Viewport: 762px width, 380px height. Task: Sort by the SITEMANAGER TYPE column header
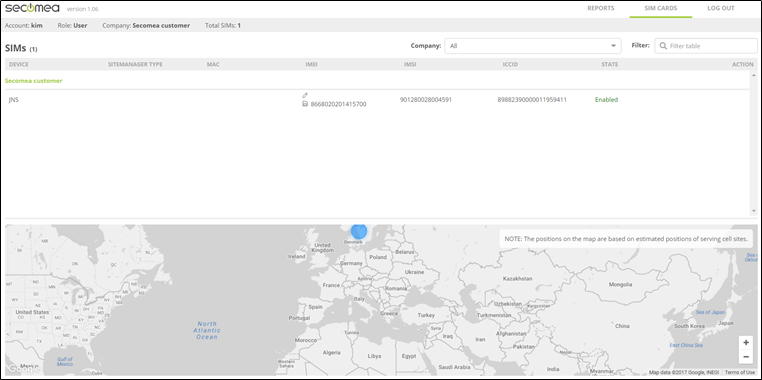[x=135, y=65]
